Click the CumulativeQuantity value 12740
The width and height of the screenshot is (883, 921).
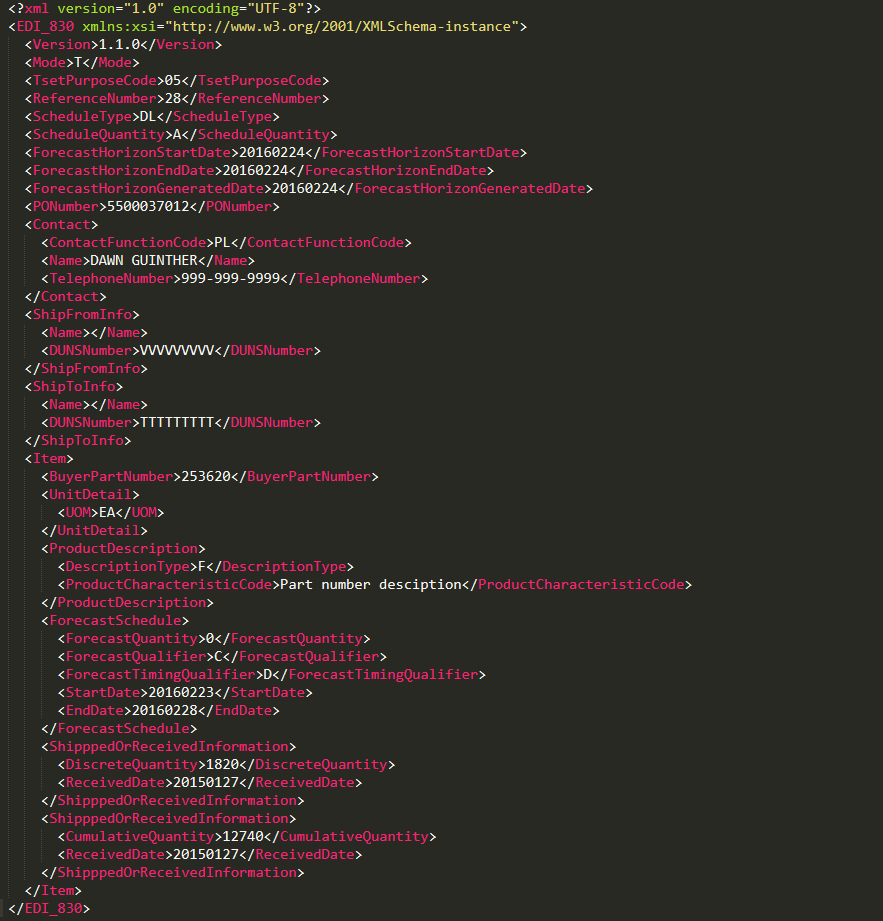pyautogui.click(x=243, y=836)
